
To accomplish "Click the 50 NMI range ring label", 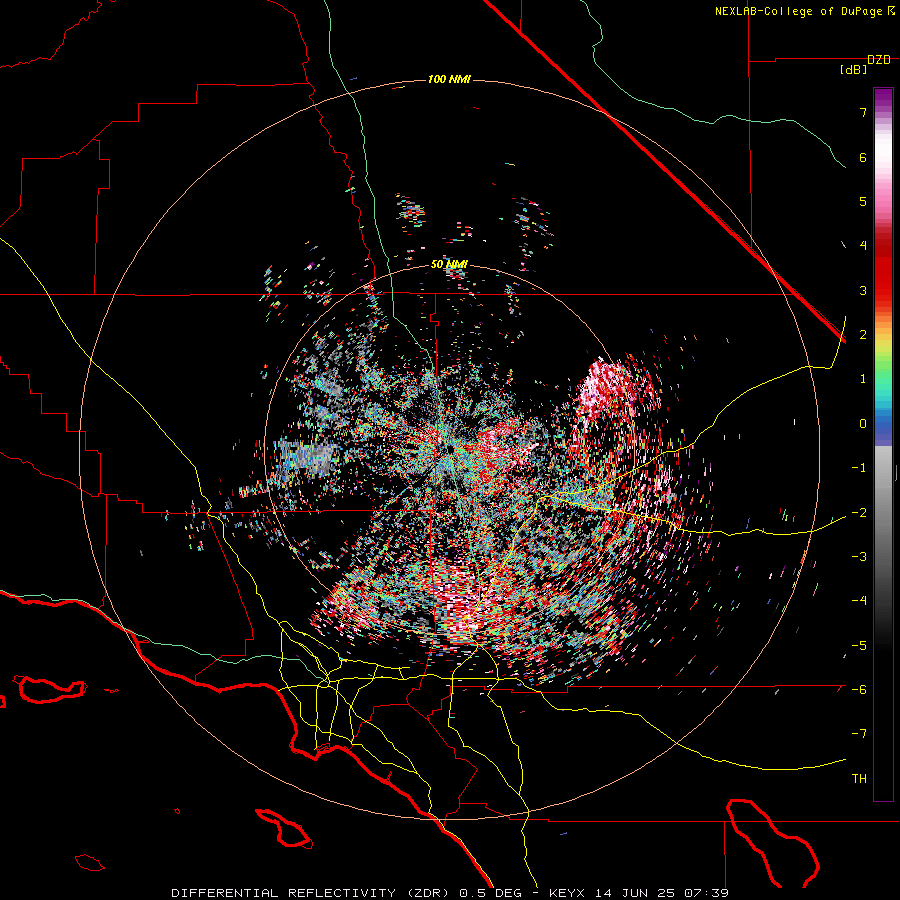I will click(449, 264).
